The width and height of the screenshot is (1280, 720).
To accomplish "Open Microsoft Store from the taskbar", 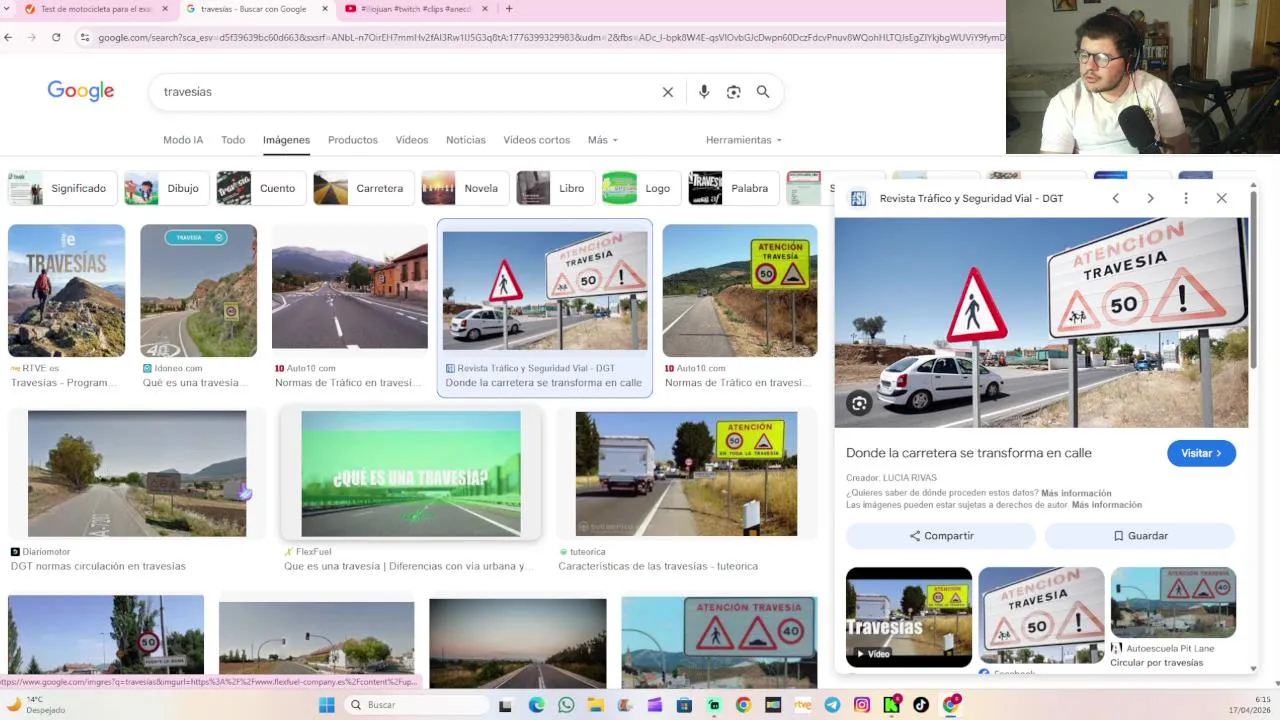I will coord(684,705).
